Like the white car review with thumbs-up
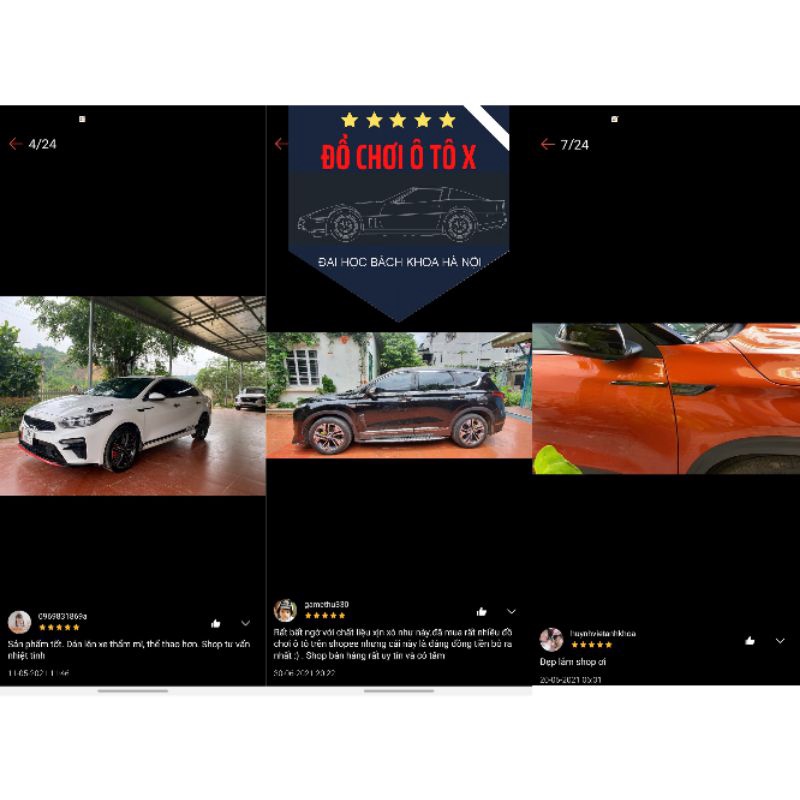 (215, 623)
